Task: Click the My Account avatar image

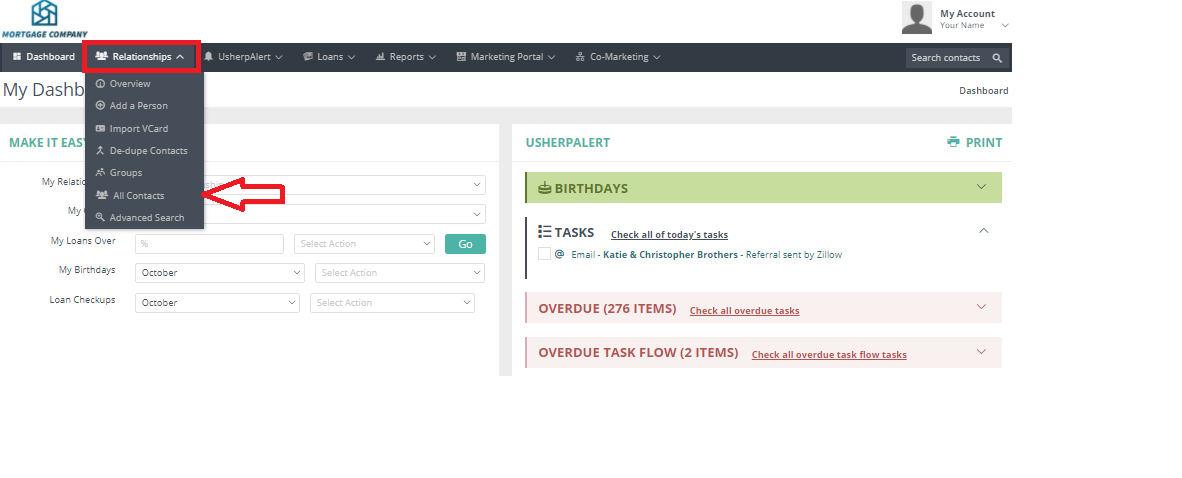Action: (917, 18)
